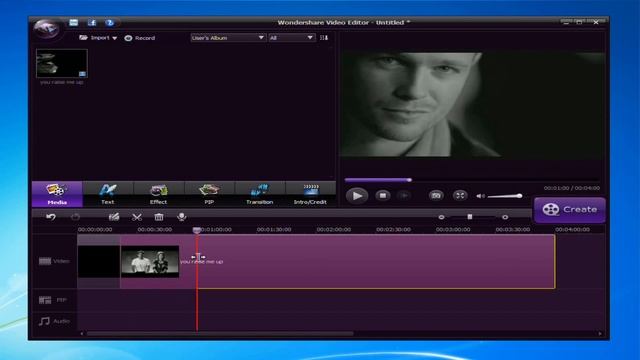
Task: Split clip with scissors icon
Action: (137, 217)
